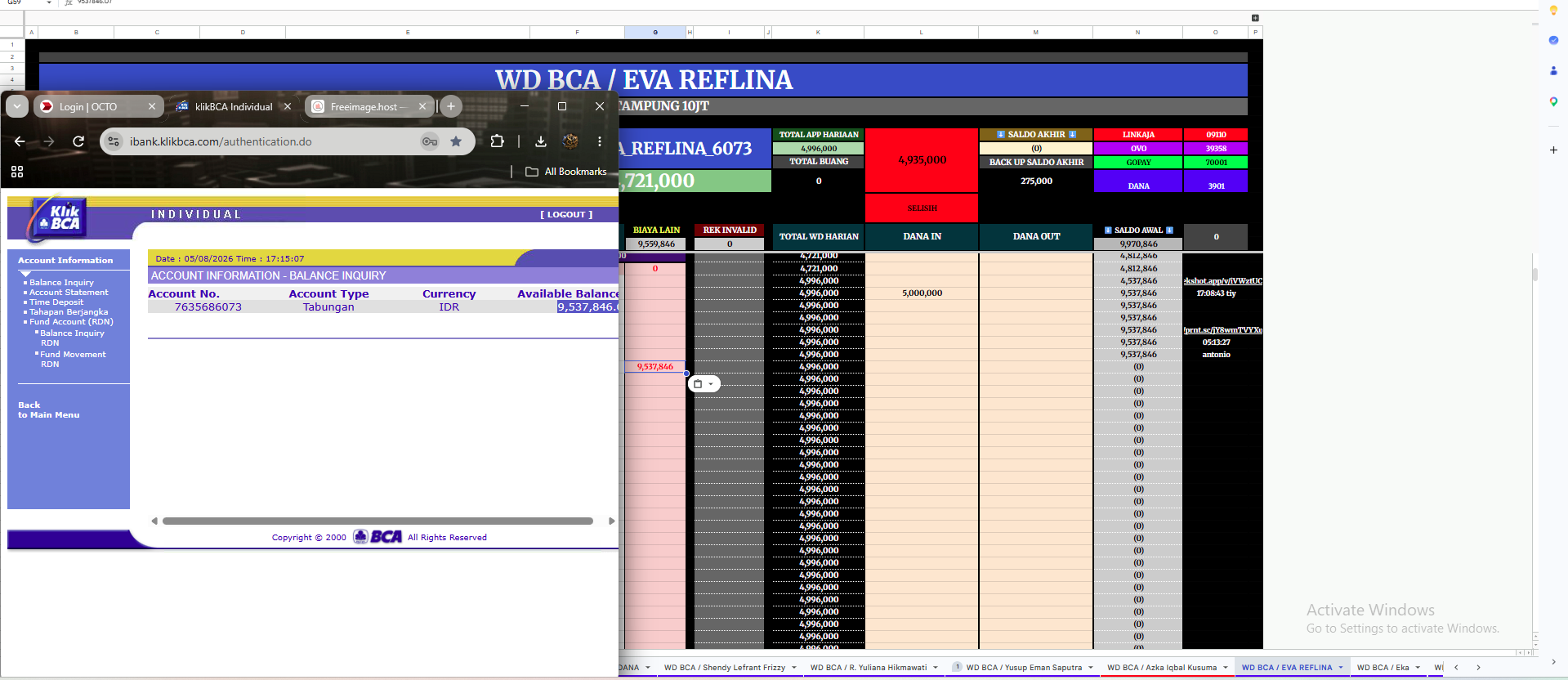Open the apps grid on bookmarks bar

click(x=17, y=172)
